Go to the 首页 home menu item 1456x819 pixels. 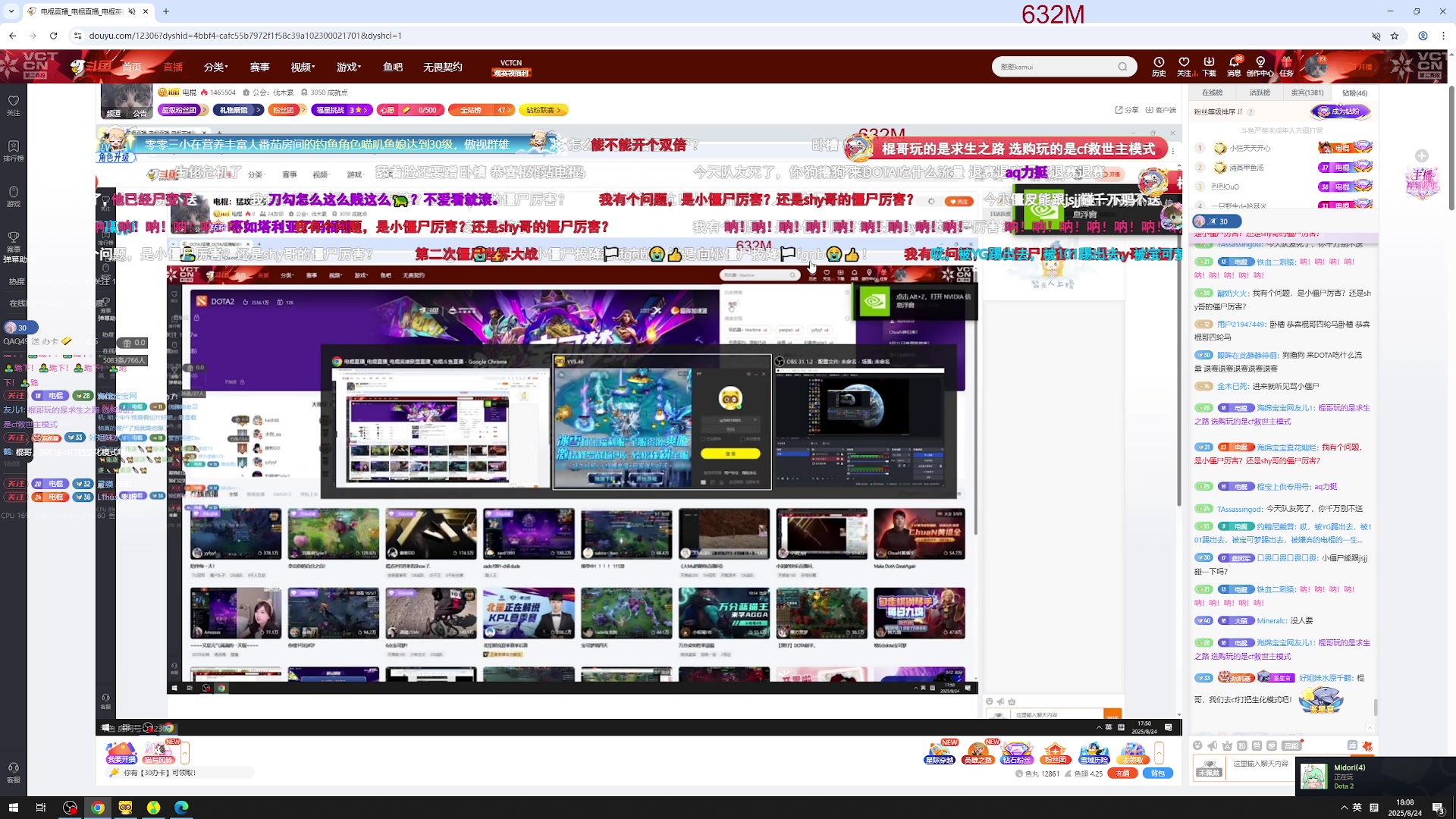132,67
